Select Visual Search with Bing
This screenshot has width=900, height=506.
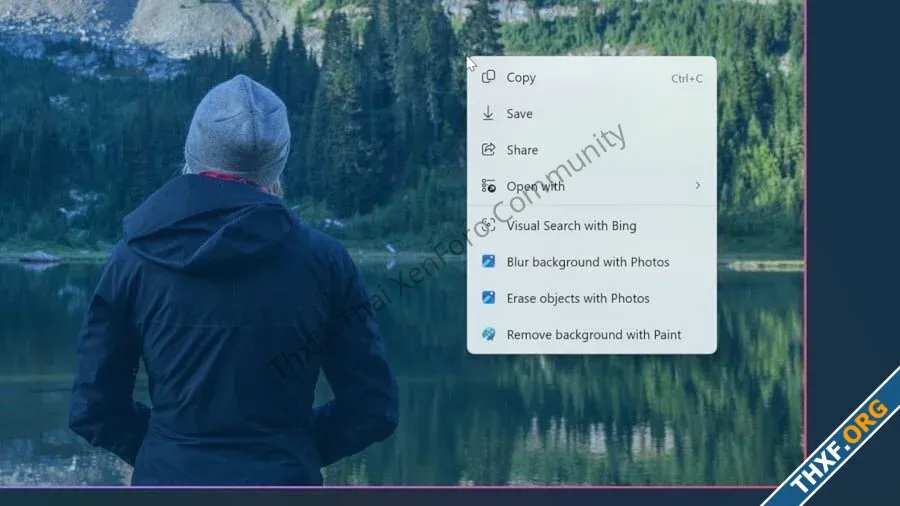[592, 225]
